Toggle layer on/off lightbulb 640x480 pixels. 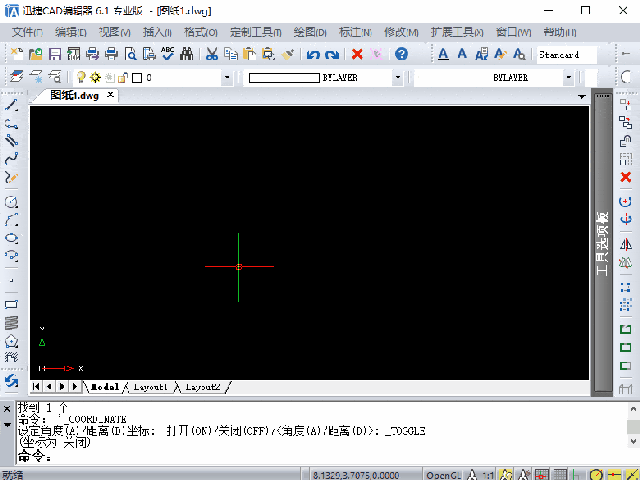81,77
